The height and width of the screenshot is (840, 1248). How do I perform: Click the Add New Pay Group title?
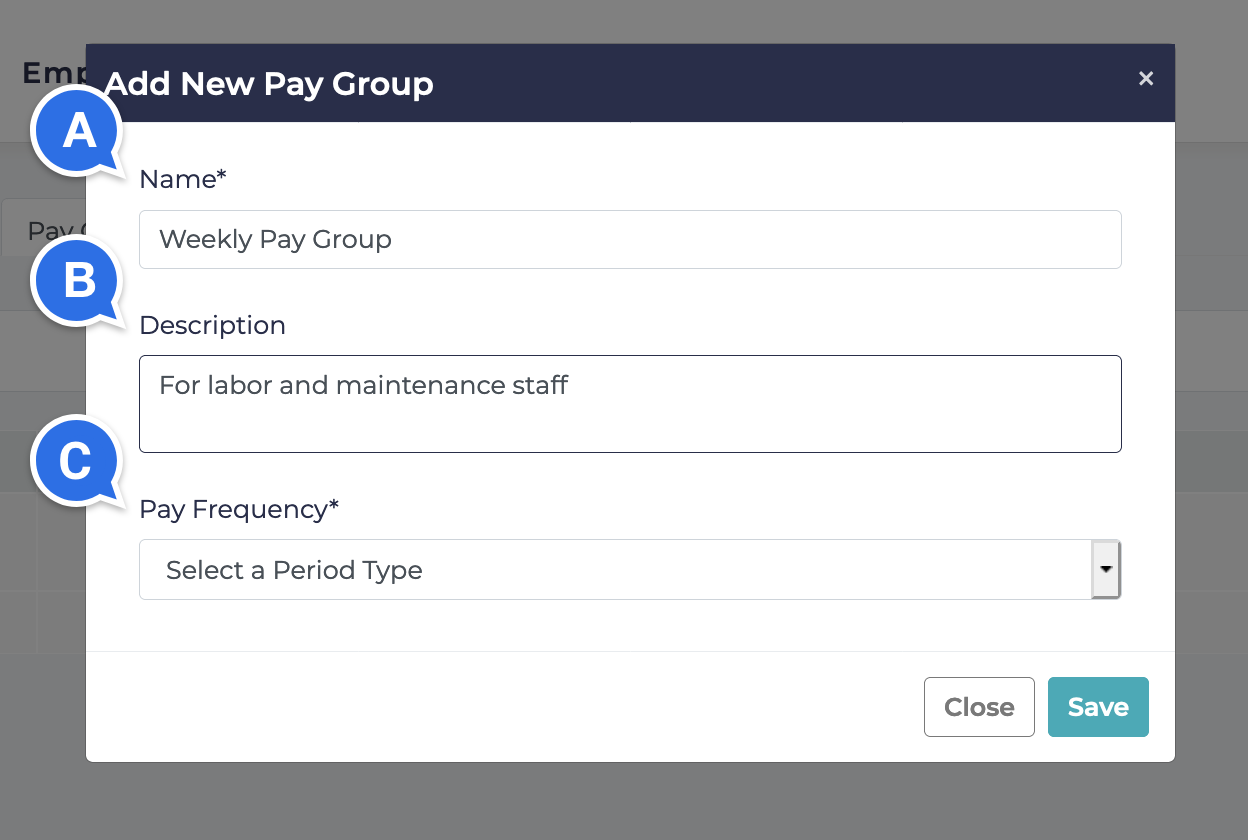click(x=270, y=84)
